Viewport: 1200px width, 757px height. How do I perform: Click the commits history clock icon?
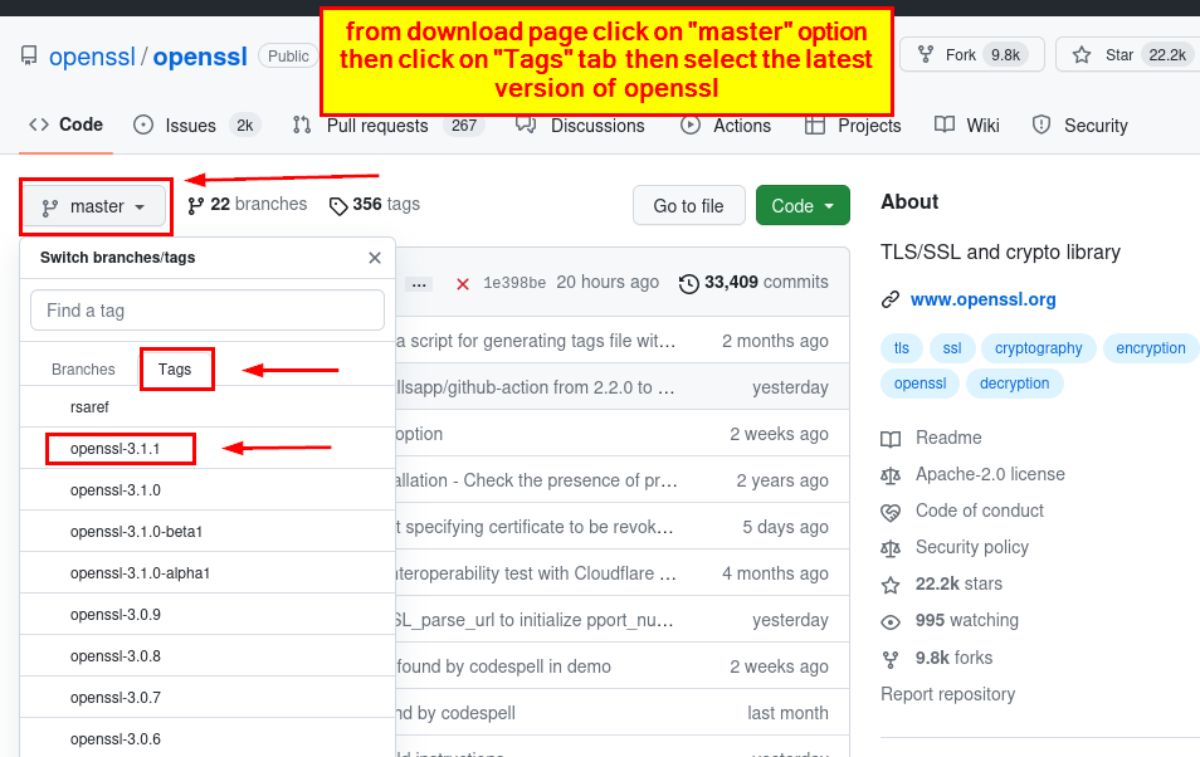click(x=689, y=283)
